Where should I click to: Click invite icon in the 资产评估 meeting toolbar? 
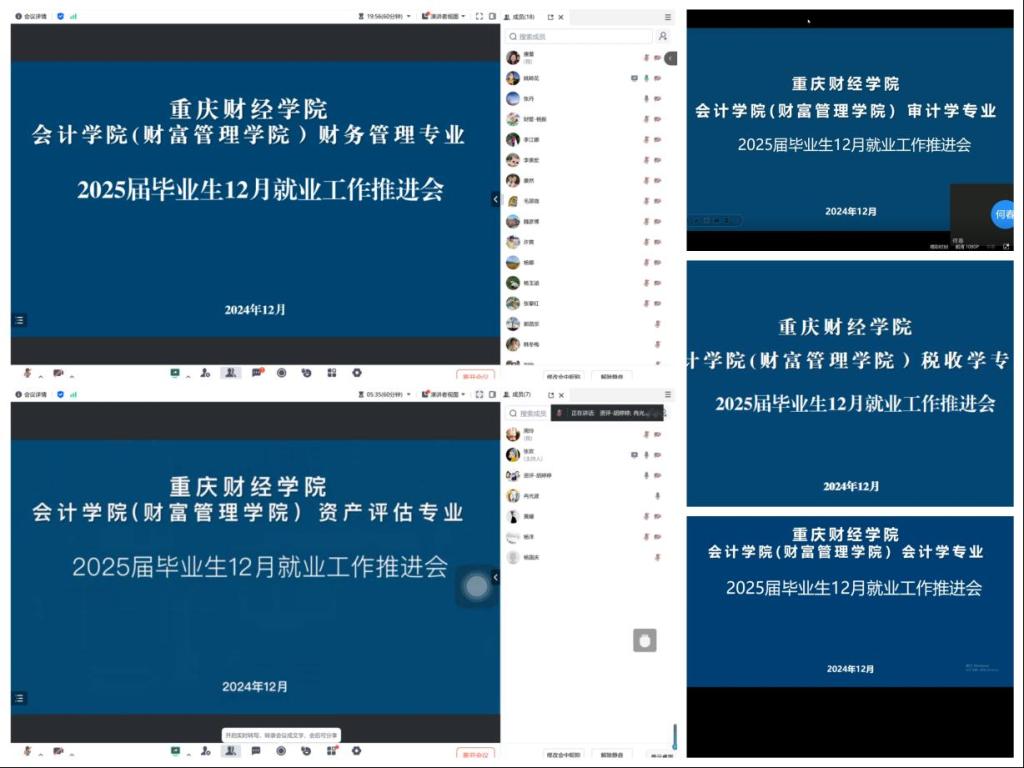(205, 751)
